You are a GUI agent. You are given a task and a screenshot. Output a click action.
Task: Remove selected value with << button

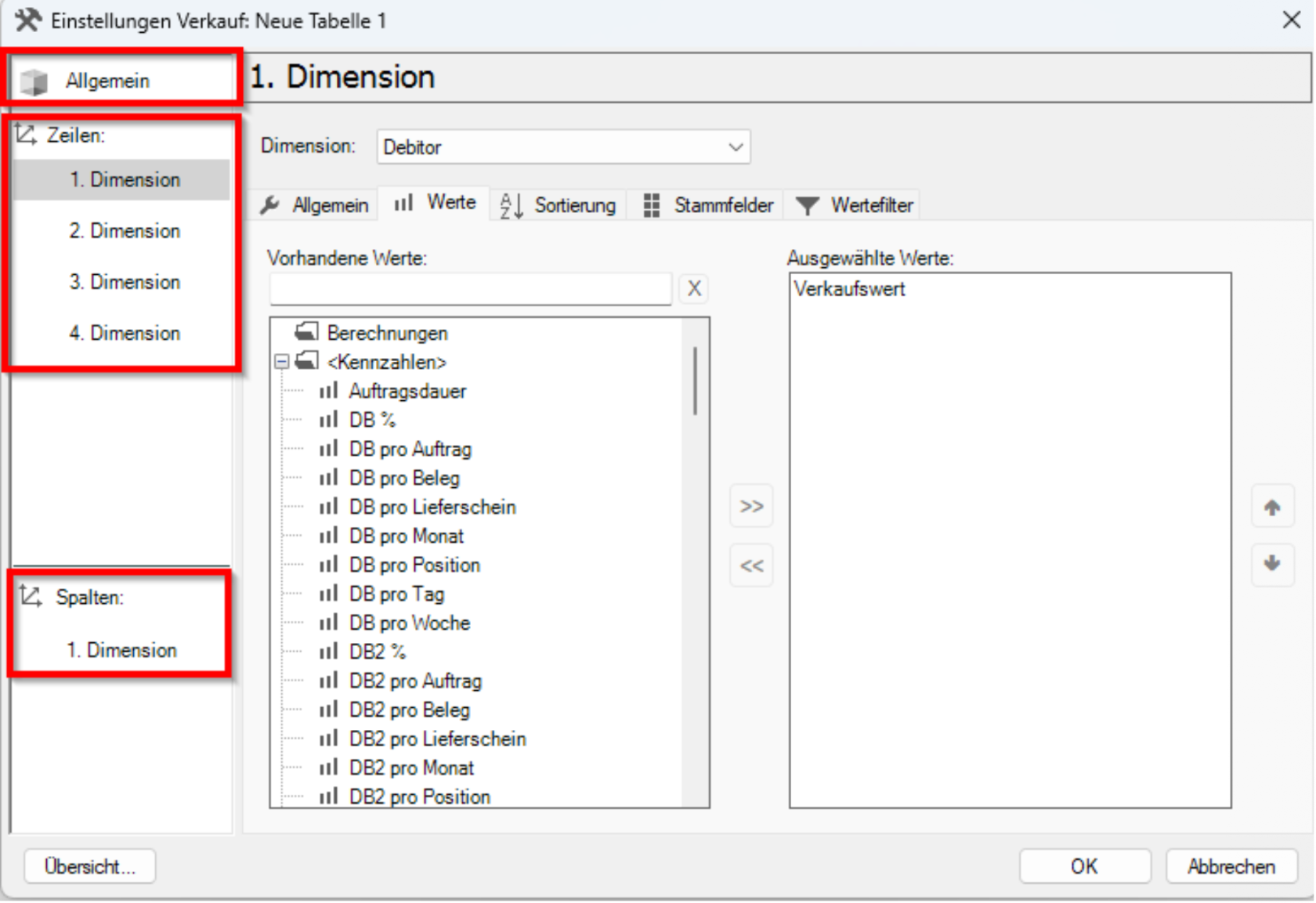pos(751,565)
